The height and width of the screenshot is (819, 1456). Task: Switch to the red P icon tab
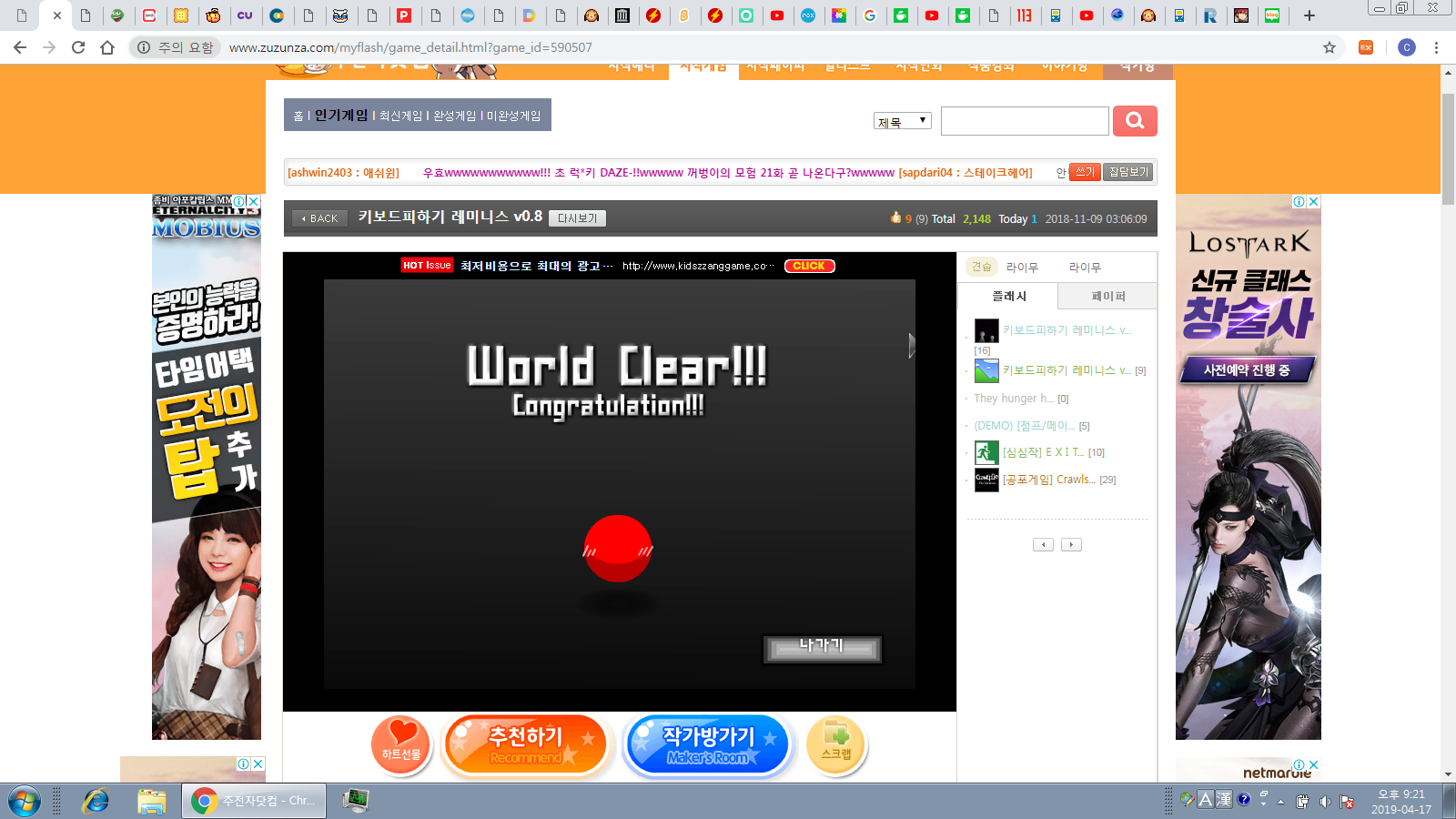[x=404, y=15]
